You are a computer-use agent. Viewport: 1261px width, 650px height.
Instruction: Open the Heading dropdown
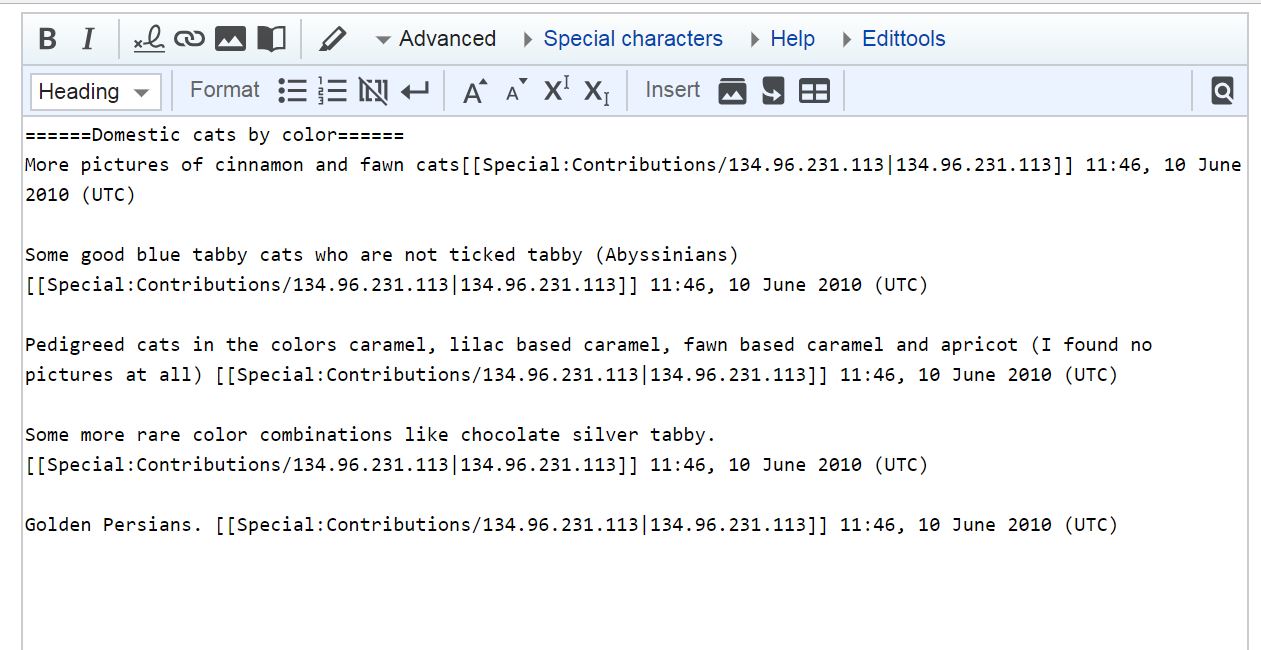(95, 91)
